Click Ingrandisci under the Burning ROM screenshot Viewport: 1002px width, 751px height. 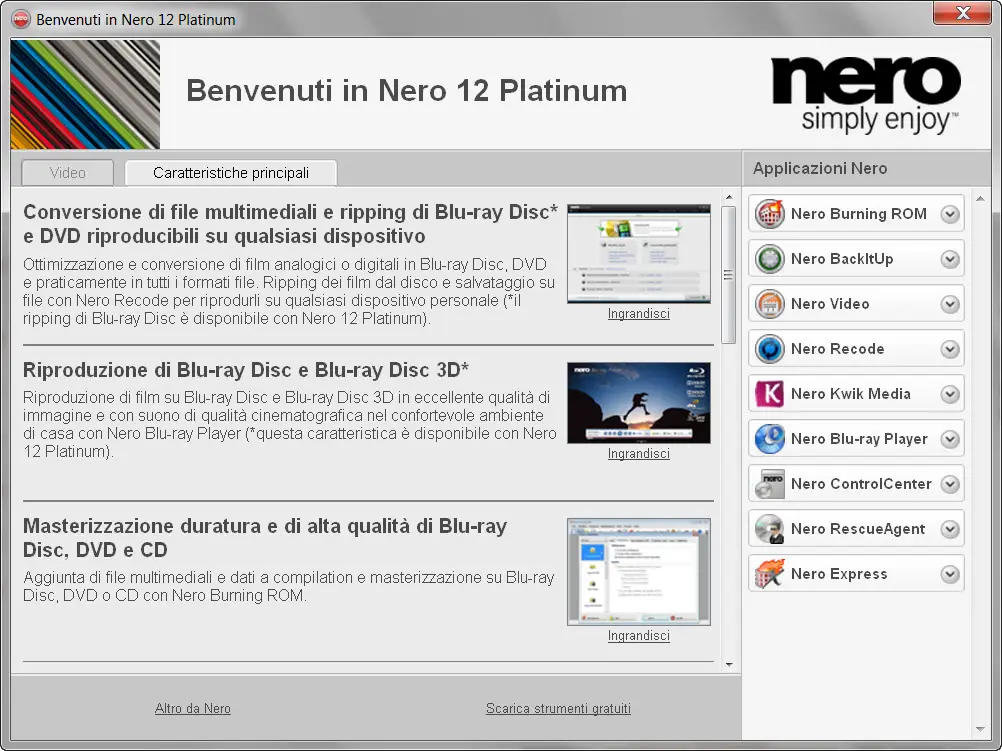coord(638,636)
